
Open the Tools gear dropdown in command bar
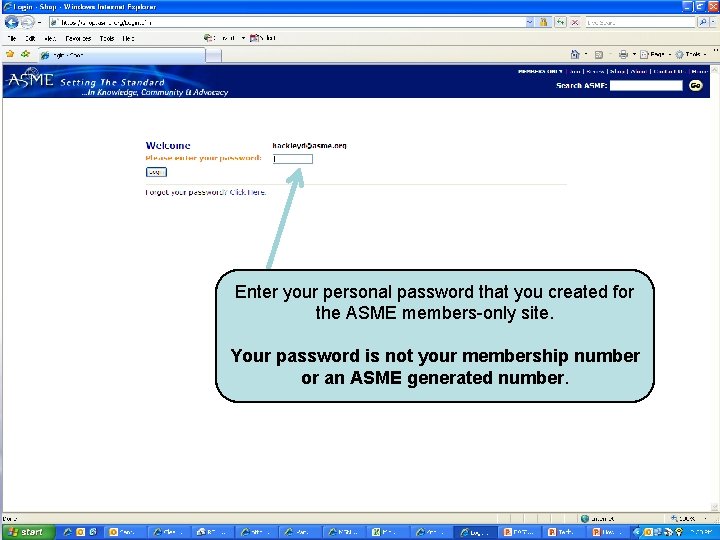[691, 55]
